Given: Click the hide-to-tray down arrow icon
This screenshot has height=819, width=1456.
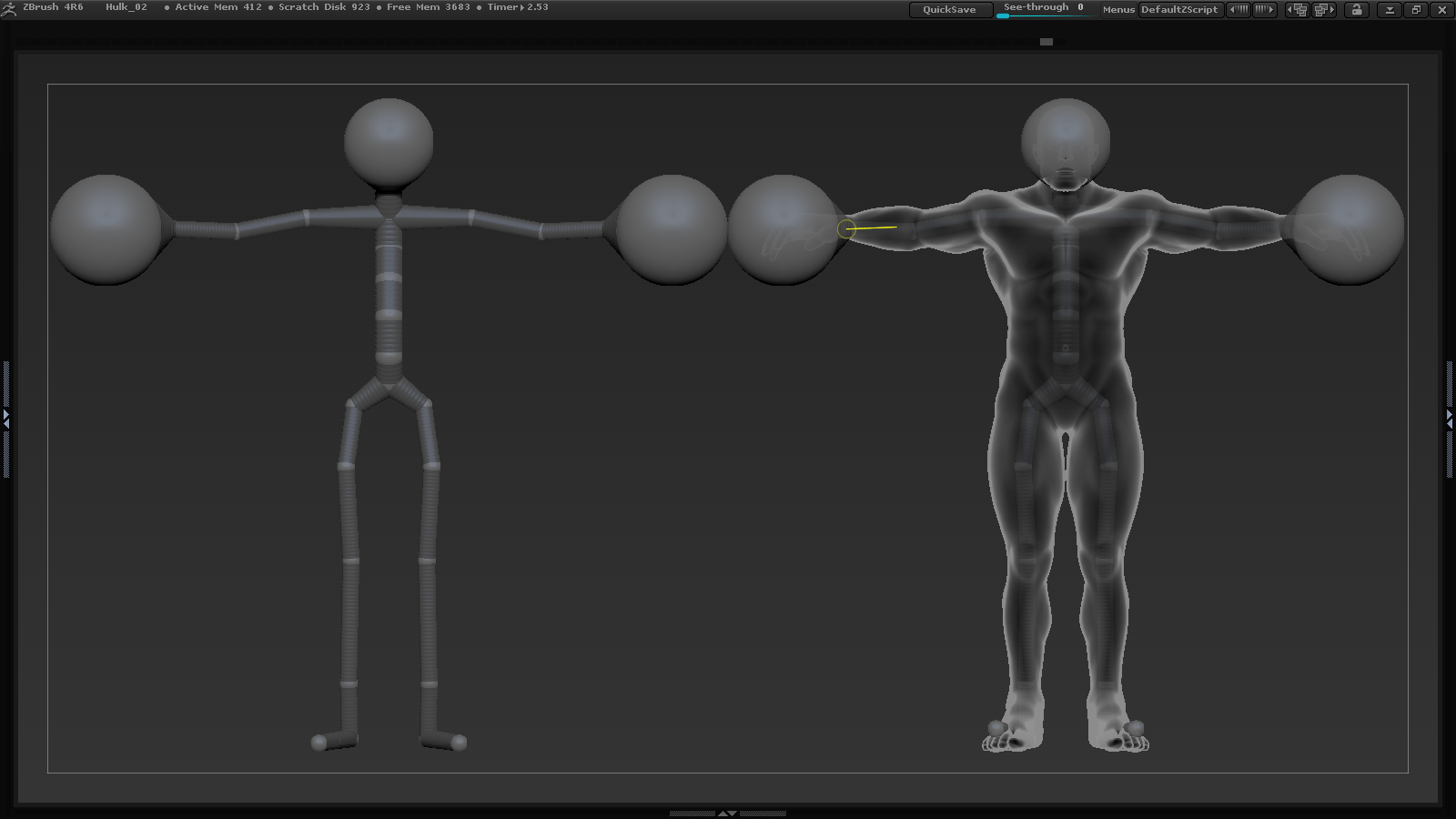Looking at the screenshot, I should point(1389,9).
